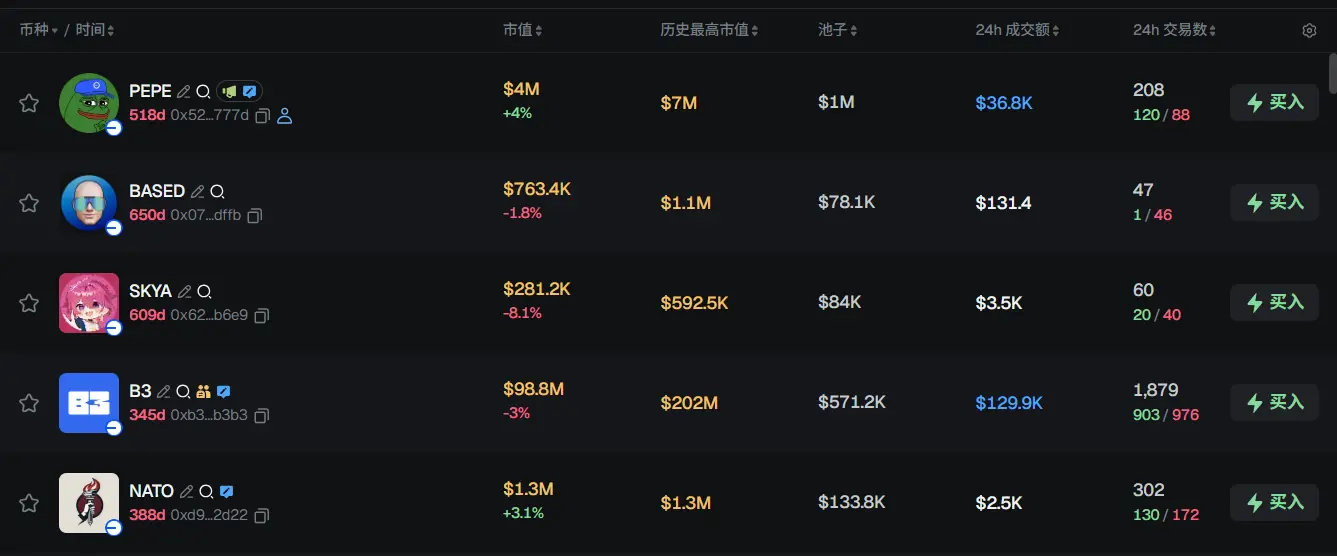Screen dimensions: 1337x556
Task: Open the NATO token logo thumbnail
Action: (89, 502)
